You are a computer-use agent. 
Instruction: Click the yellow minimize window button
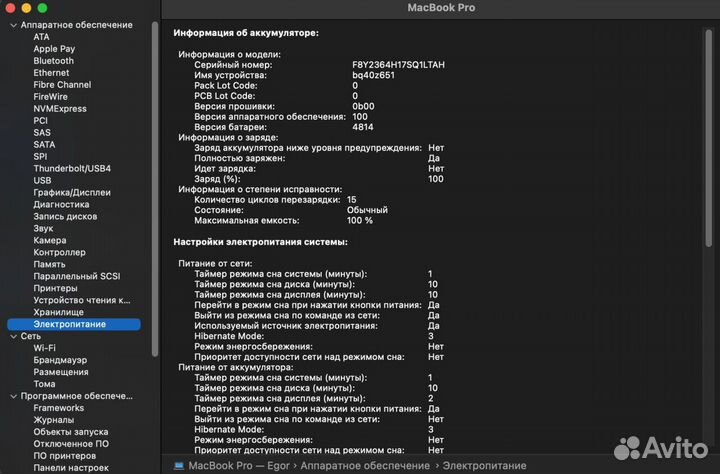[x=26, y=8]
